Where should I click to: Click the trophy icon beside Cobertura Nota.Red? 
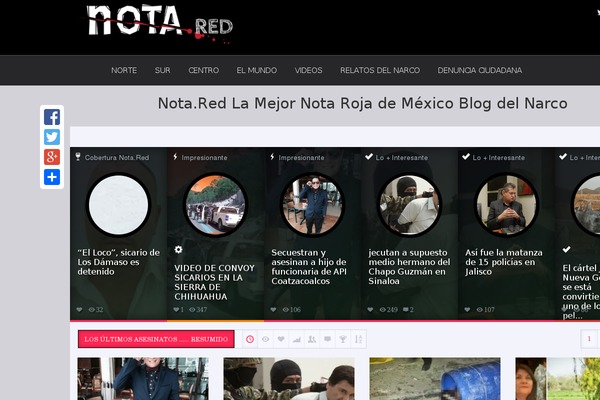coord(78,157)
